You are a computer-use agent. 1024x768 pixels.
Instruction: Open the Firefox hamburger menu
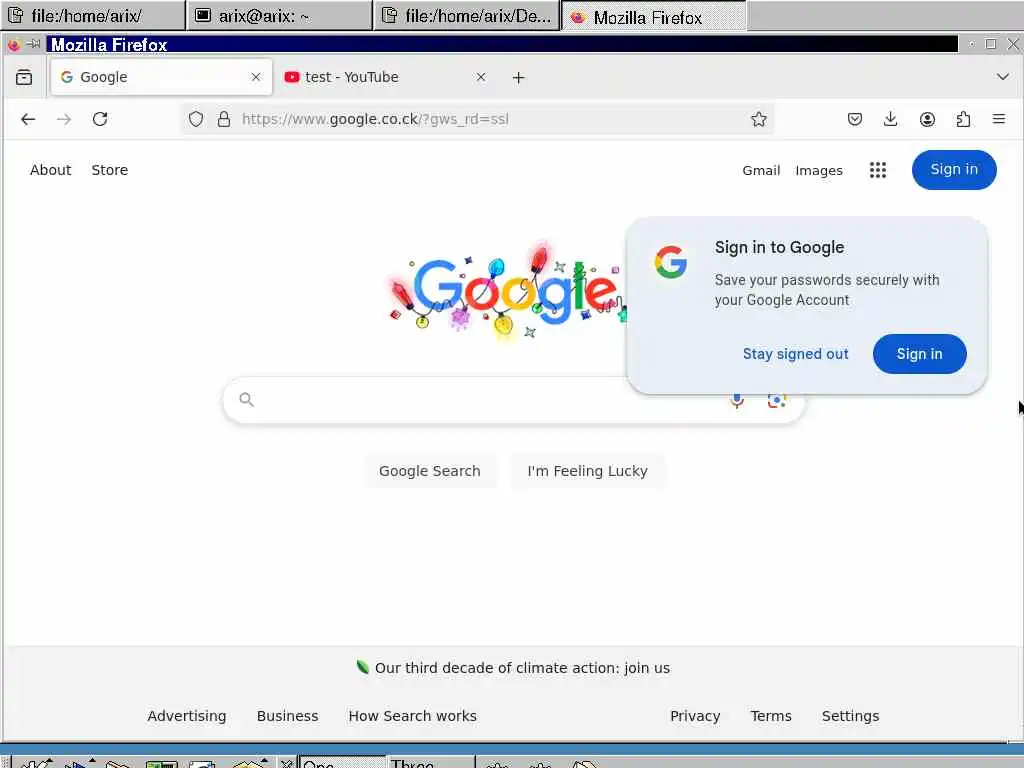(x=999, y=120)
